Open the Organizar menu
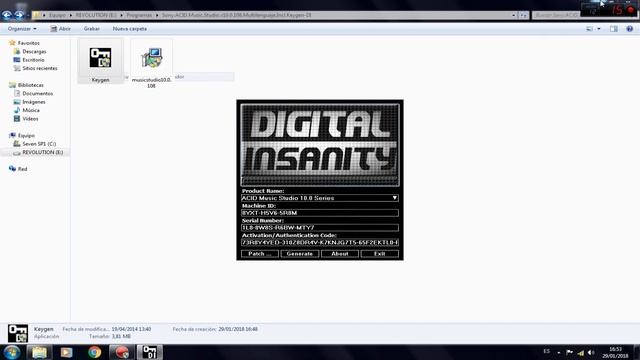Viewport: 640px width, 360px height. pos(22,29)
